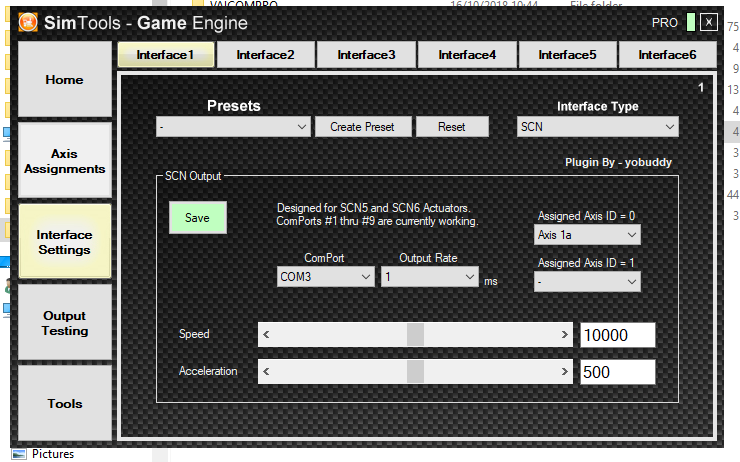
Task: Switch to the Interface2 tab
Action: pos(266,55)
